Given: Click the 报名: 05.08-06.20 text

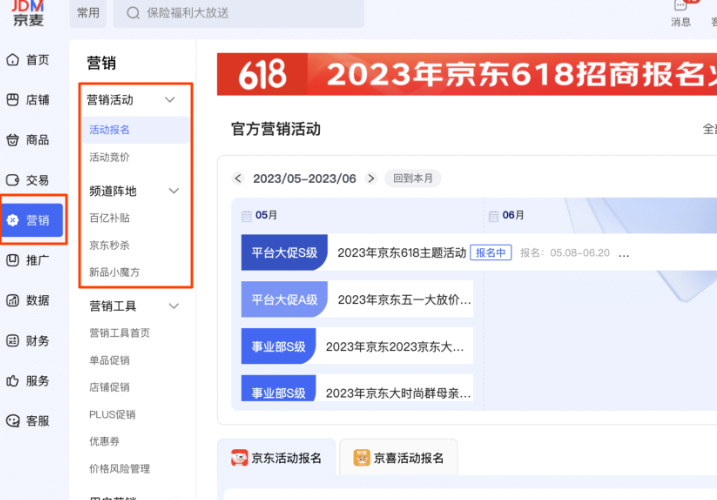Looking at the screenshot, I should (x=565, y=253).
